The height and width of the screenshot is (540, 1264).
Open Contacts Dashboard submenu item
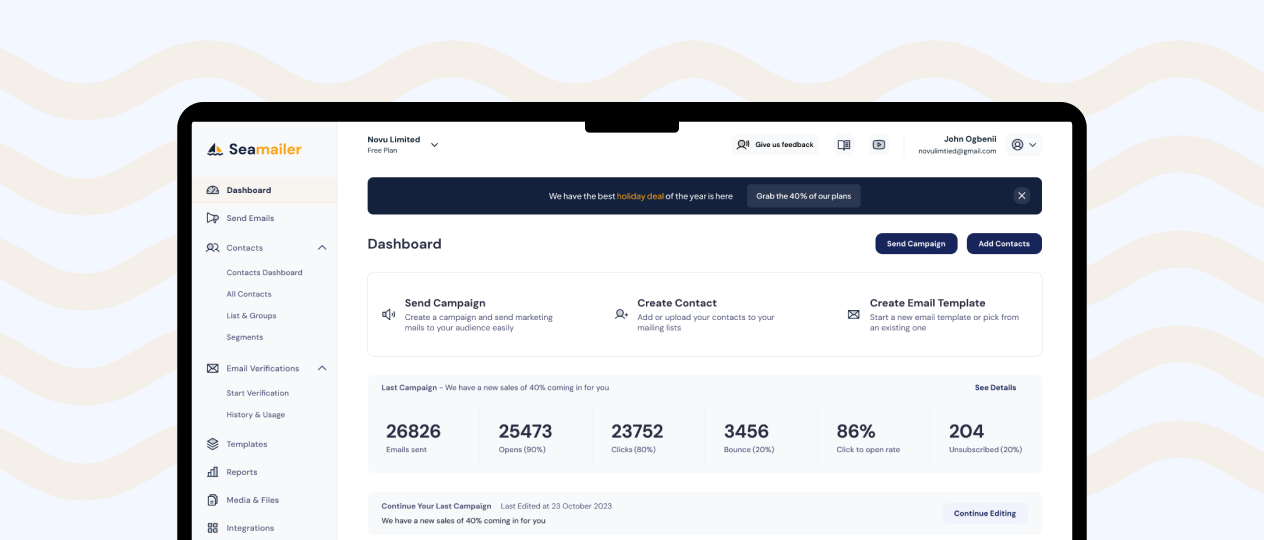pyautogui.click(x=264, y=272)
